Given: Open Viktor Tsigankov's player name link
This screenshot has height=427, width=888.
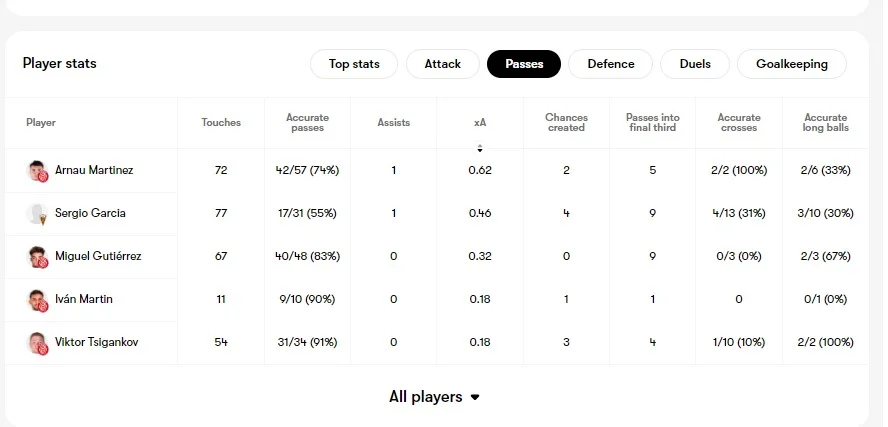Looking at the screenshot, I should (97, 343).
